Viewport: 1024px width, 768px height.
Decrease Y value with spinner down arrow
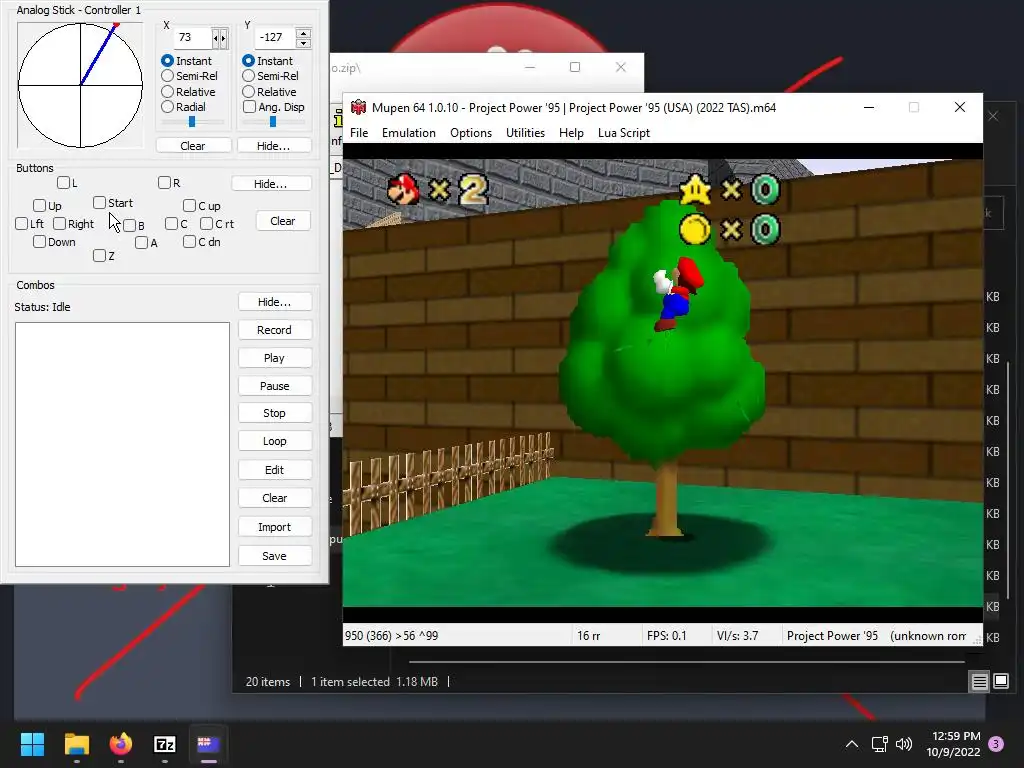(303, 43)
